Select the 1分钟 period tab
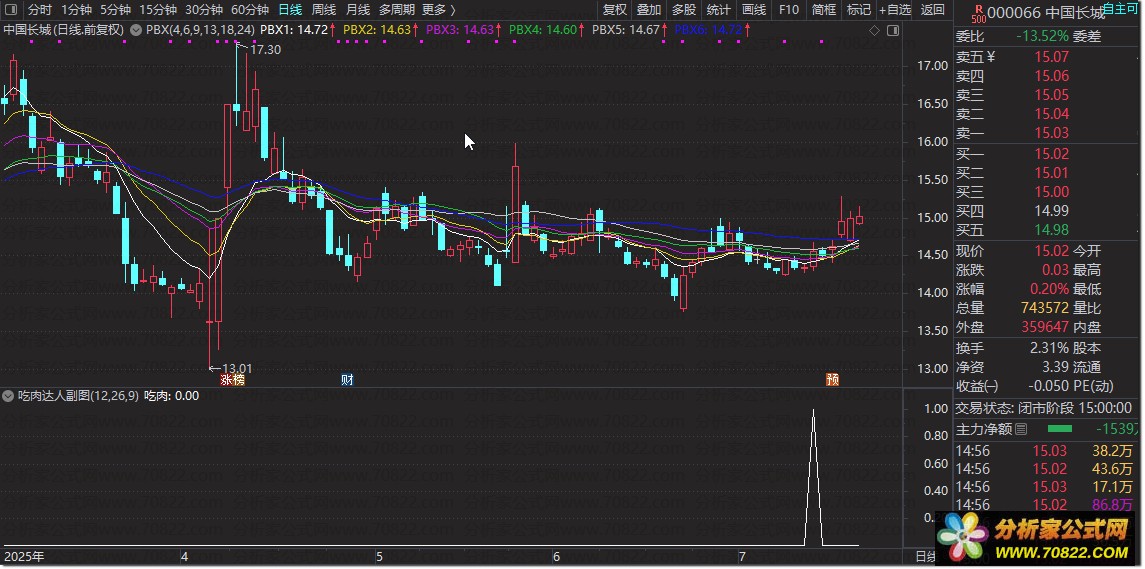This screenshot has height=569, width=1145. [75, 9]
